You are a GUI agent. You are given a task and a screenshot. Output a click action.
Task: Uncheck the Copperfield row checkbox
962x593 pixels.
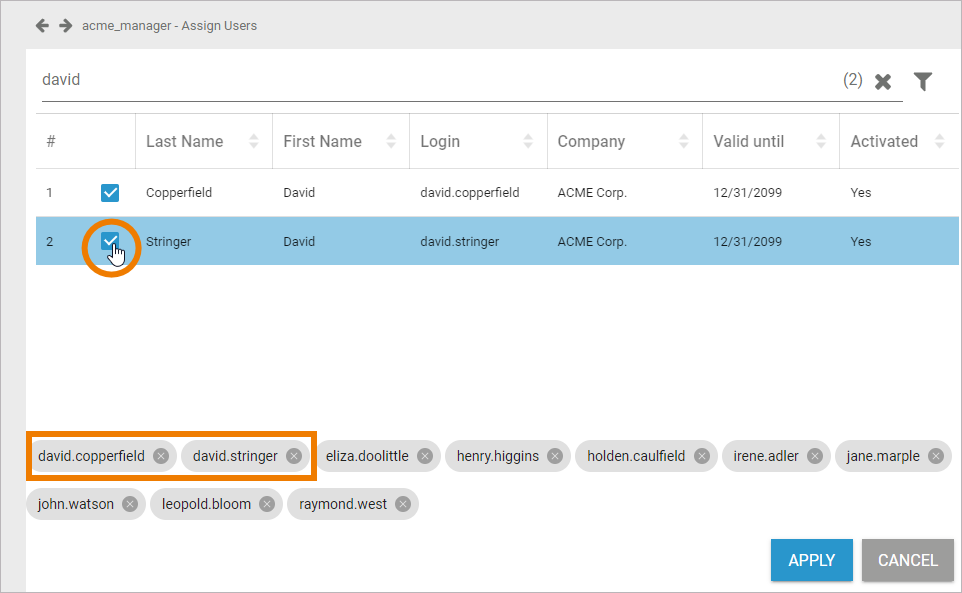coord(110,193)
